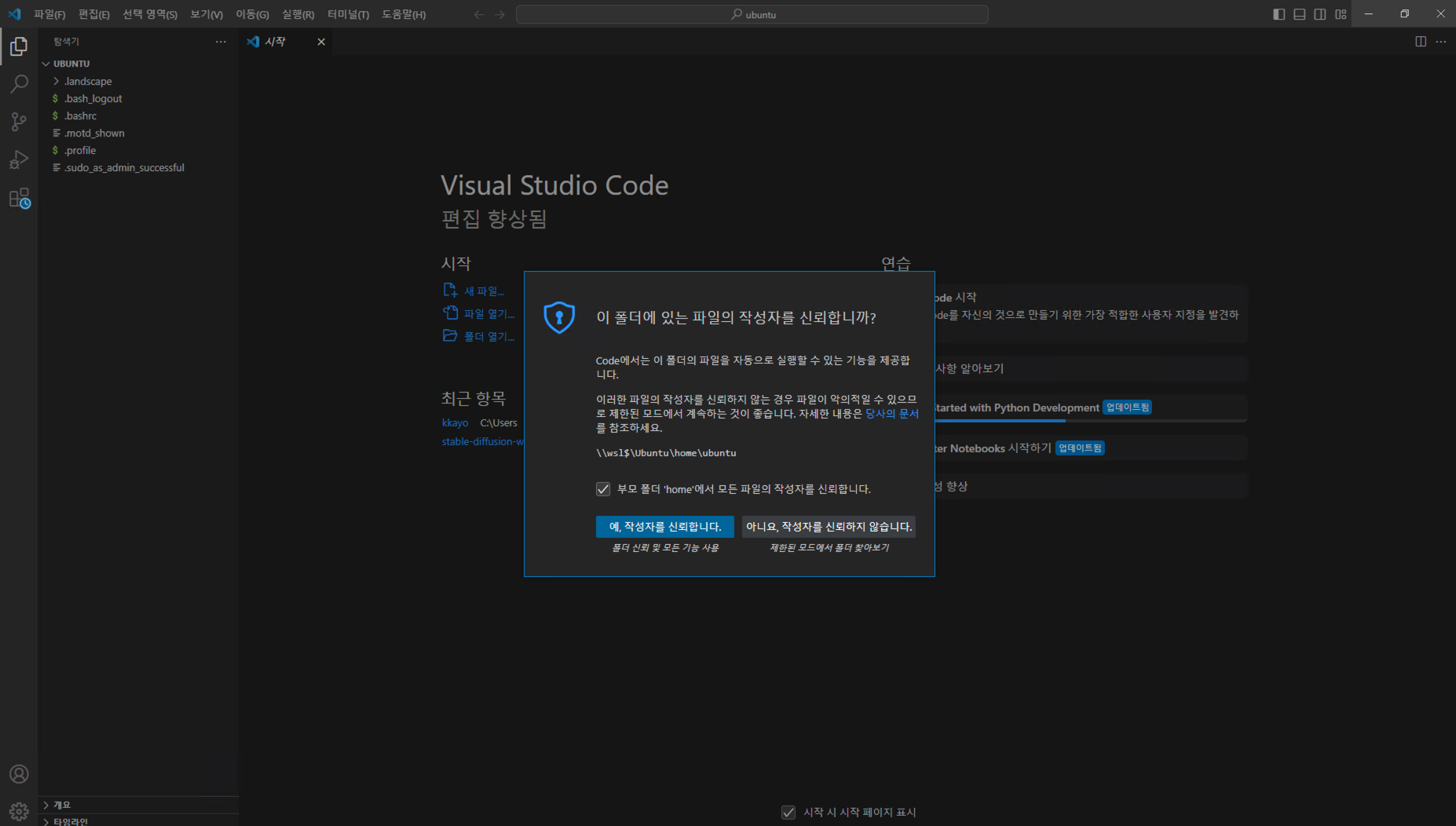Go forward with the right arrow icon
Screen dimensions: 1456x826
[499, 14]
